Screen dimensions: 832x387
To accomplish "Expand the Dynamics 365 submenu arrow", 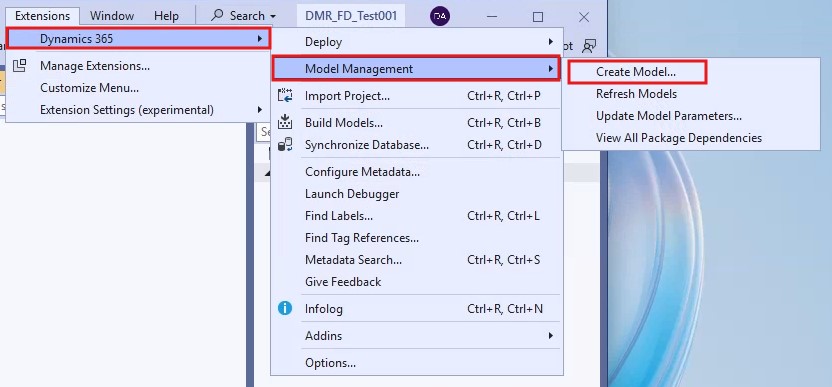I will (x=259, y=39).
